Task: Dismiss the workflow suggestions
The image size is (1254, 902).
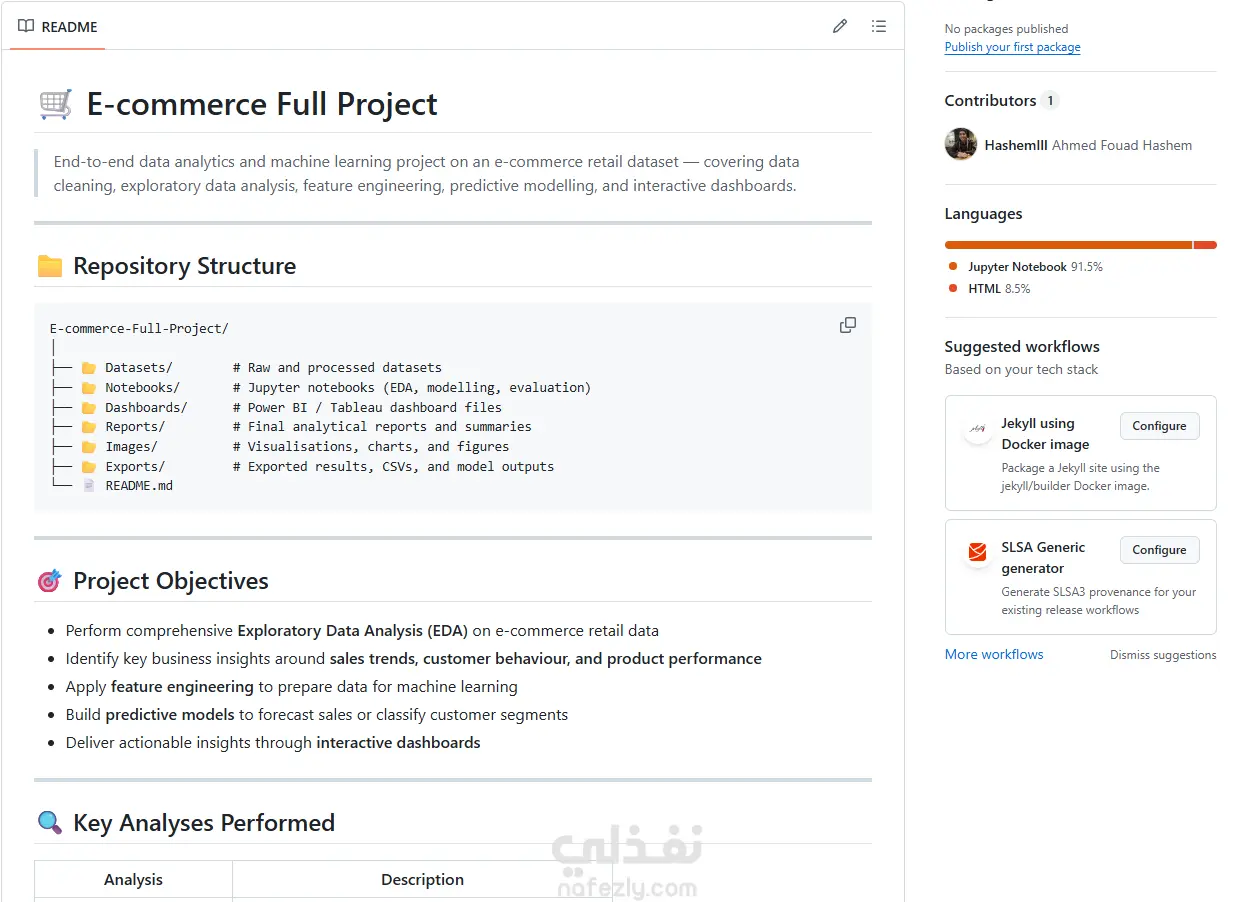Action: [1163, 655]
